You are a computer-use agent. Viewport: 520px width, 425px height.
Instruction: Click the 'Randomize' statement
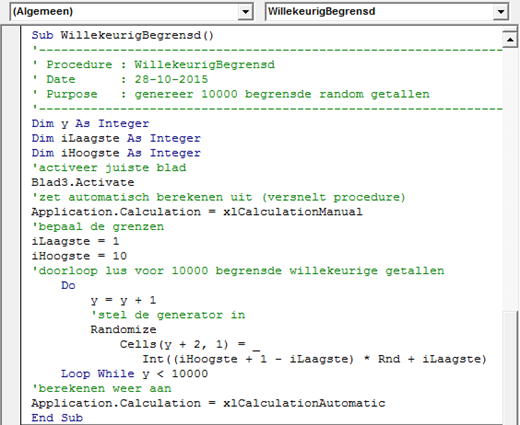click(123, 330)
